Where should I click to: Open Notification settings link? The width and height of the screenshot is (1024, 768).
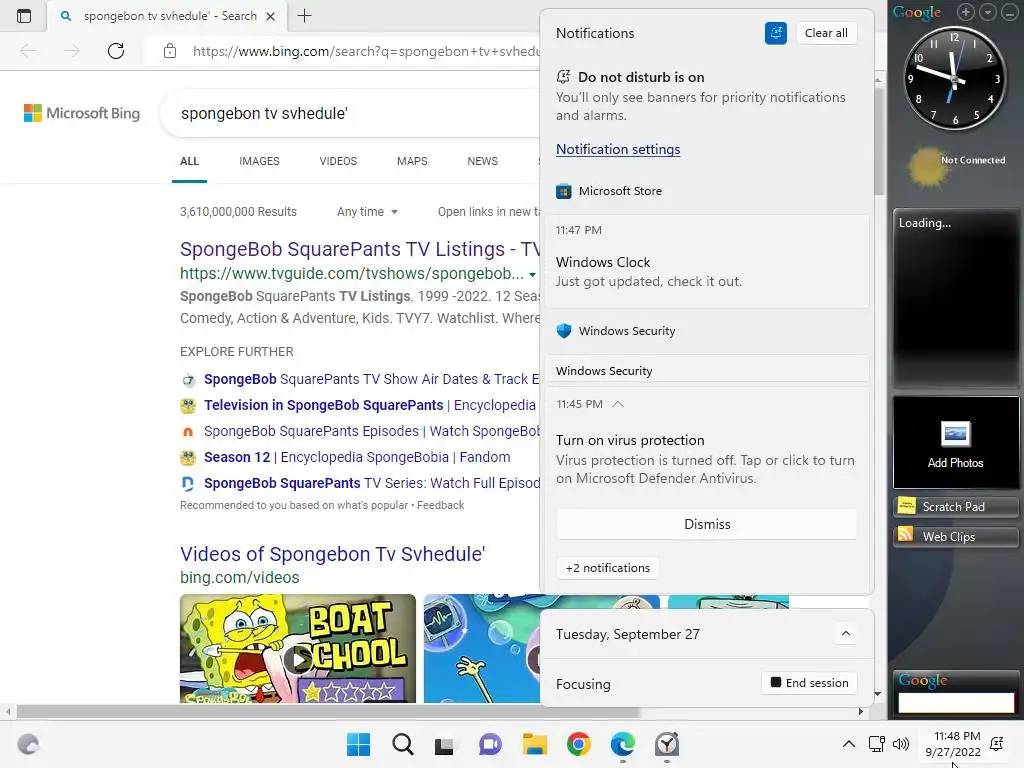pyautogui.click(x=618, y=149)
